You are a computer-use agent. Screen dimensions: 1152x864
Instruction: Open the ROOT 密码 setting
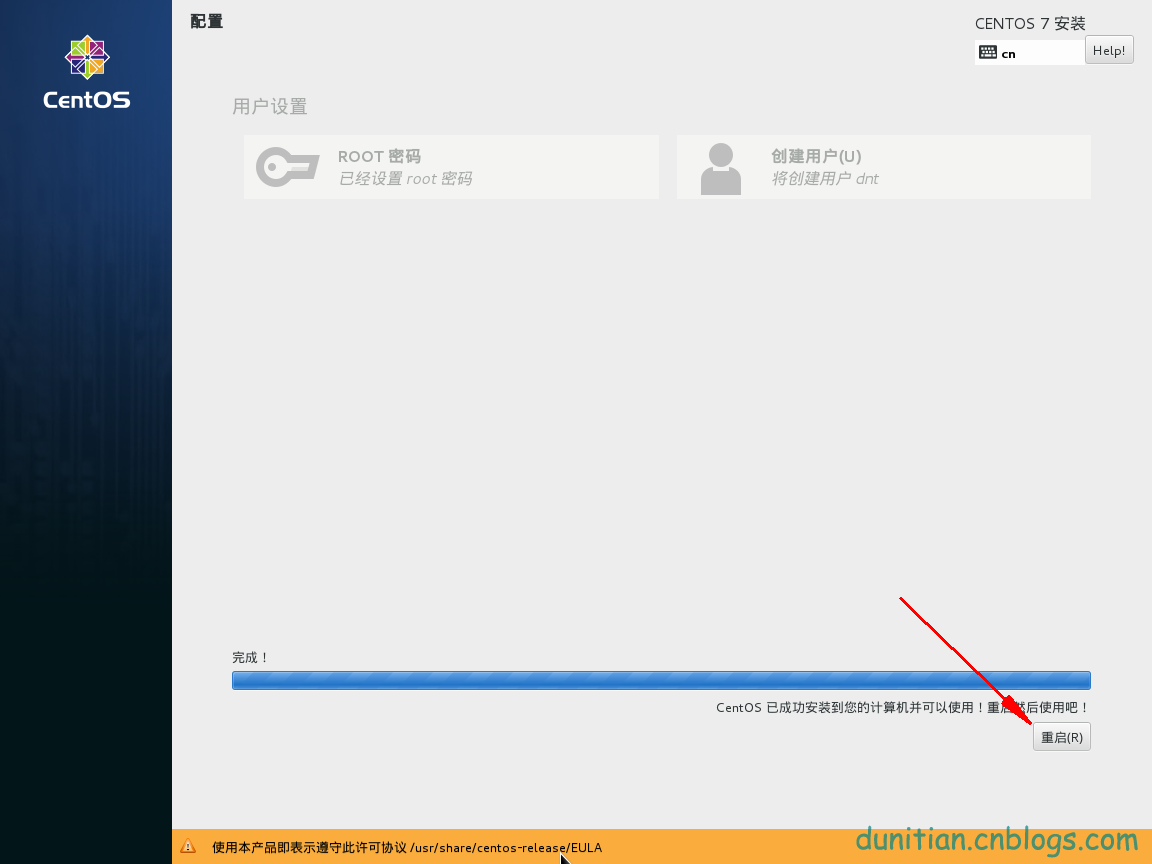[x=451, y=167]
